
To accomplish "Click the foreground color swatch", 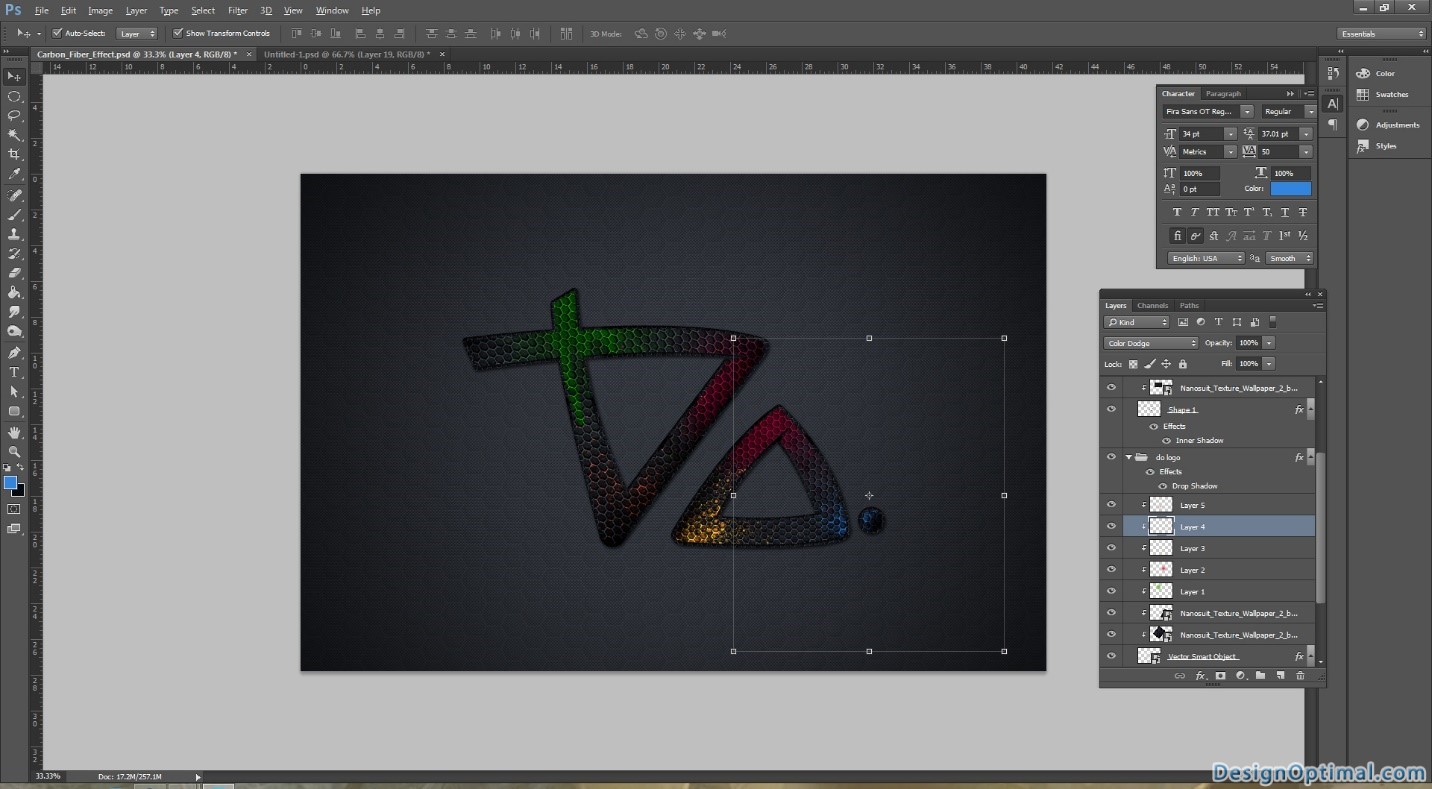I will (x=10, y=483).
